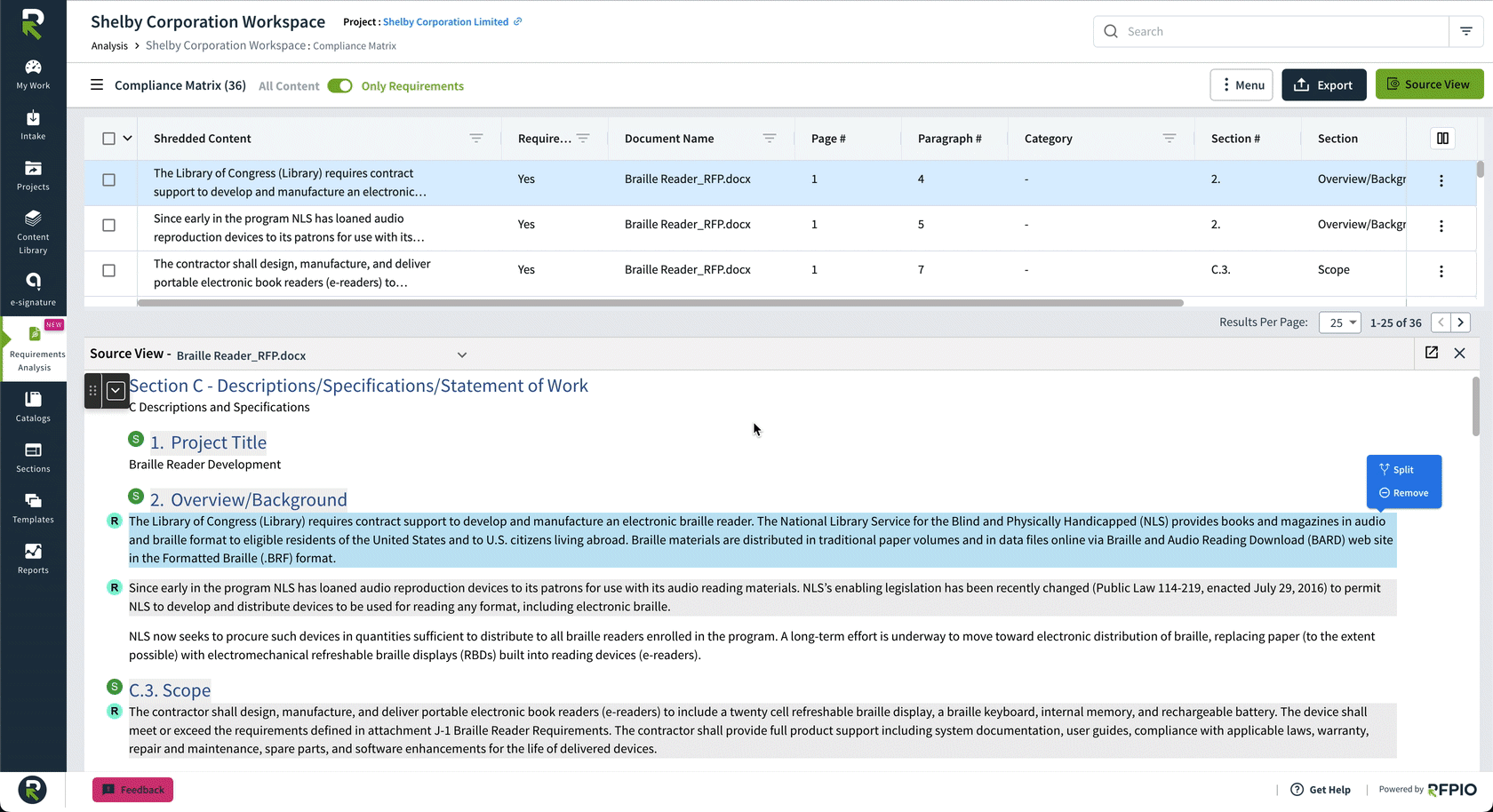Go to previous results page
The image size is (1493, 812).
tap(1441, 322)
